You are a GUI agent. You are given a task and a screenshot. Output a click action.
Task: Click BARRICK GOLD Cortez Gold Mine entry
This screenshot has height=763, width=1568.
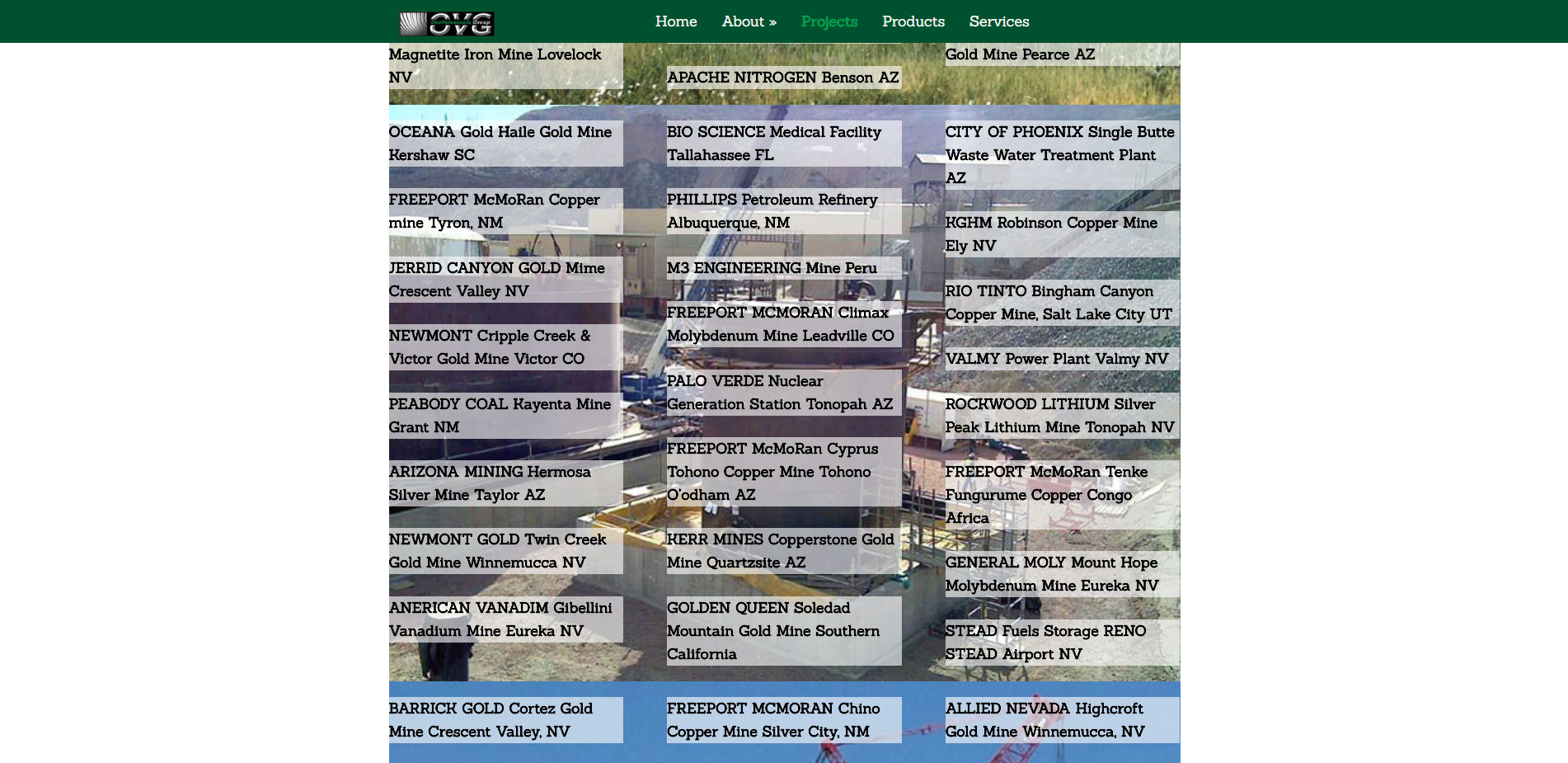point(506,720)
